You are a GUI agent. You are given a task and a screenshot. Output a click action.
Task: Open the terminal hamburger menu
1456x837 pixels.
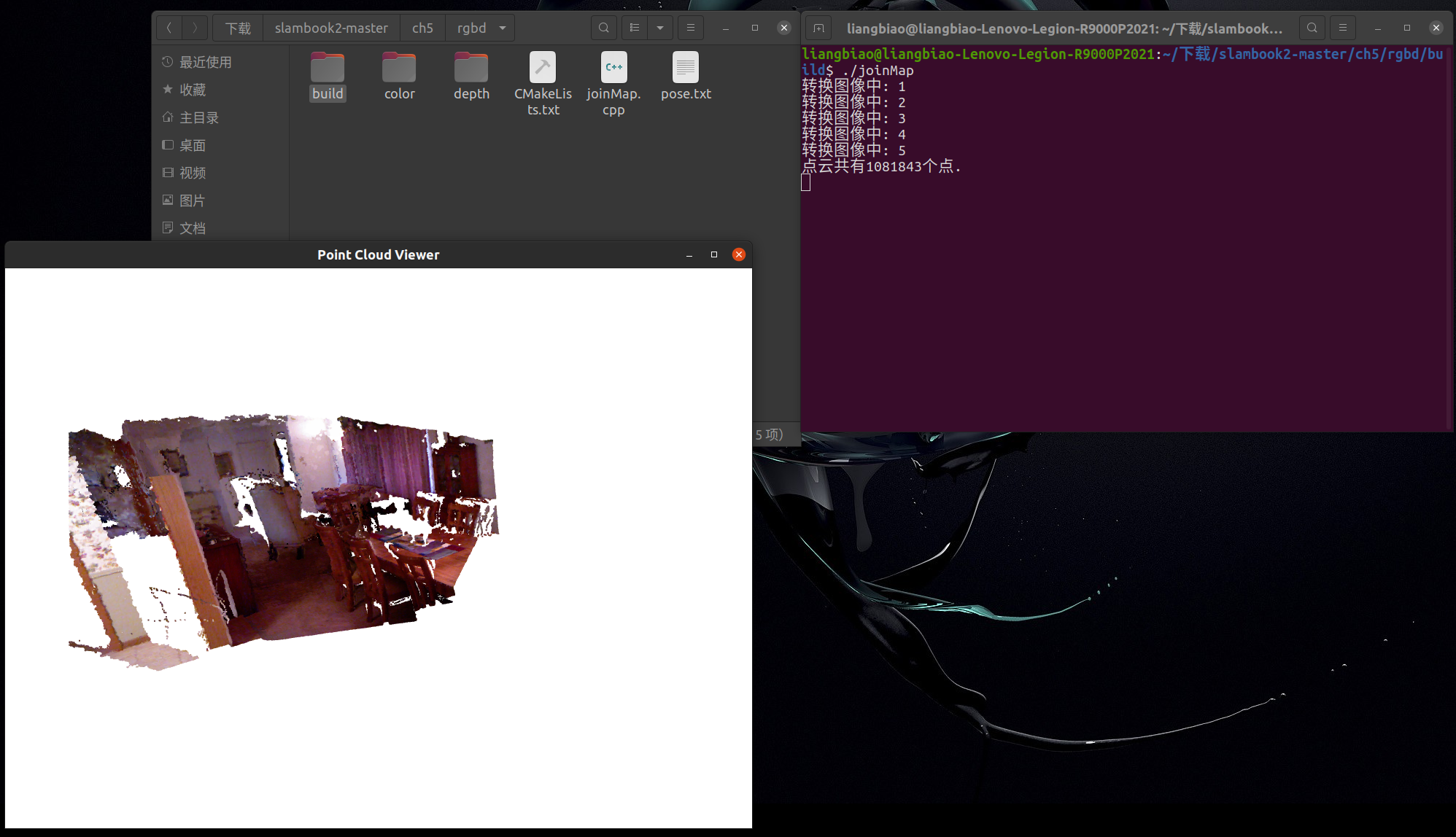1342,27
